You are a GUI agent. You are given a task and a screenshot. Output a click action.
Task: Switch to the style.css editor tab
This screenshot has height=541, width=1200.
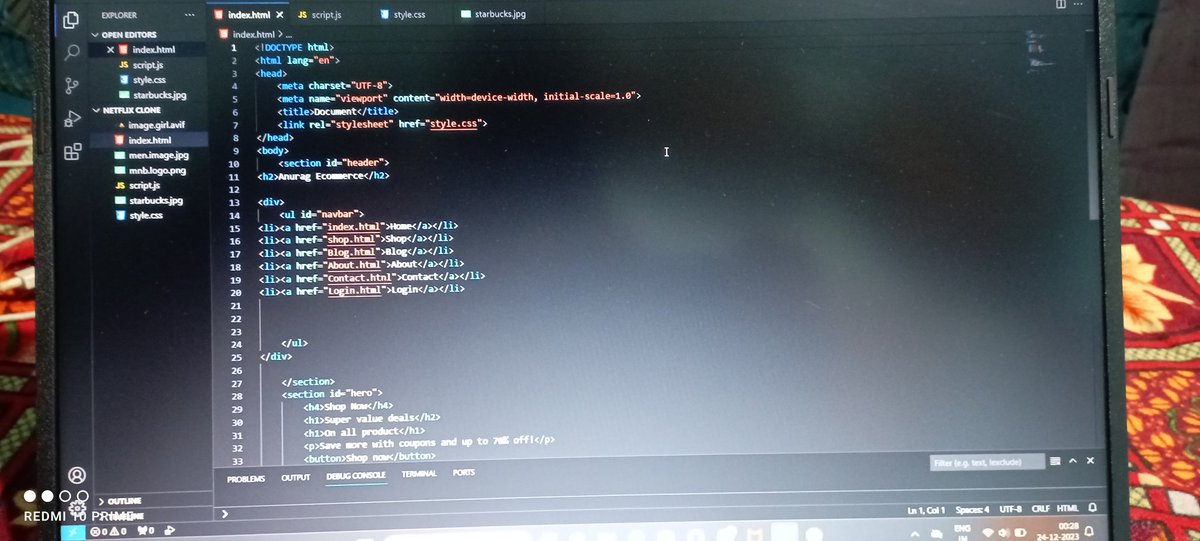coord(405,15)
